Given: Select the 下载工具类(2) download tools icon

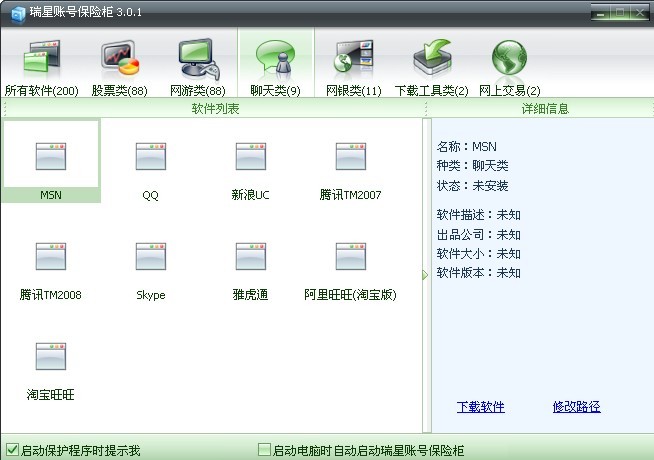Looking at the screenshot, I should (432, 58).
